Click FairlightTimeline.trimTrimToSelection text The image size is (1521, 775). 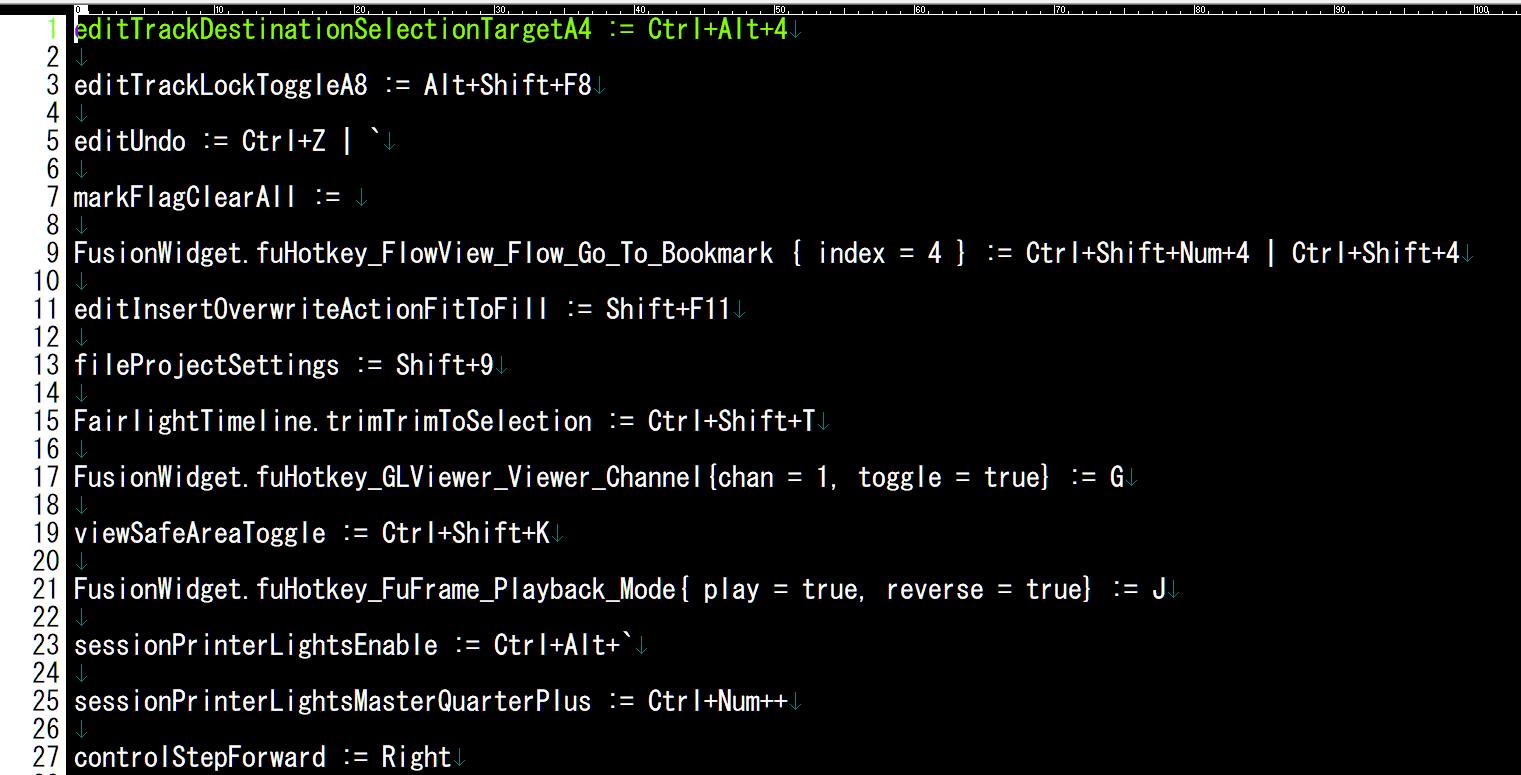[333, 421]
